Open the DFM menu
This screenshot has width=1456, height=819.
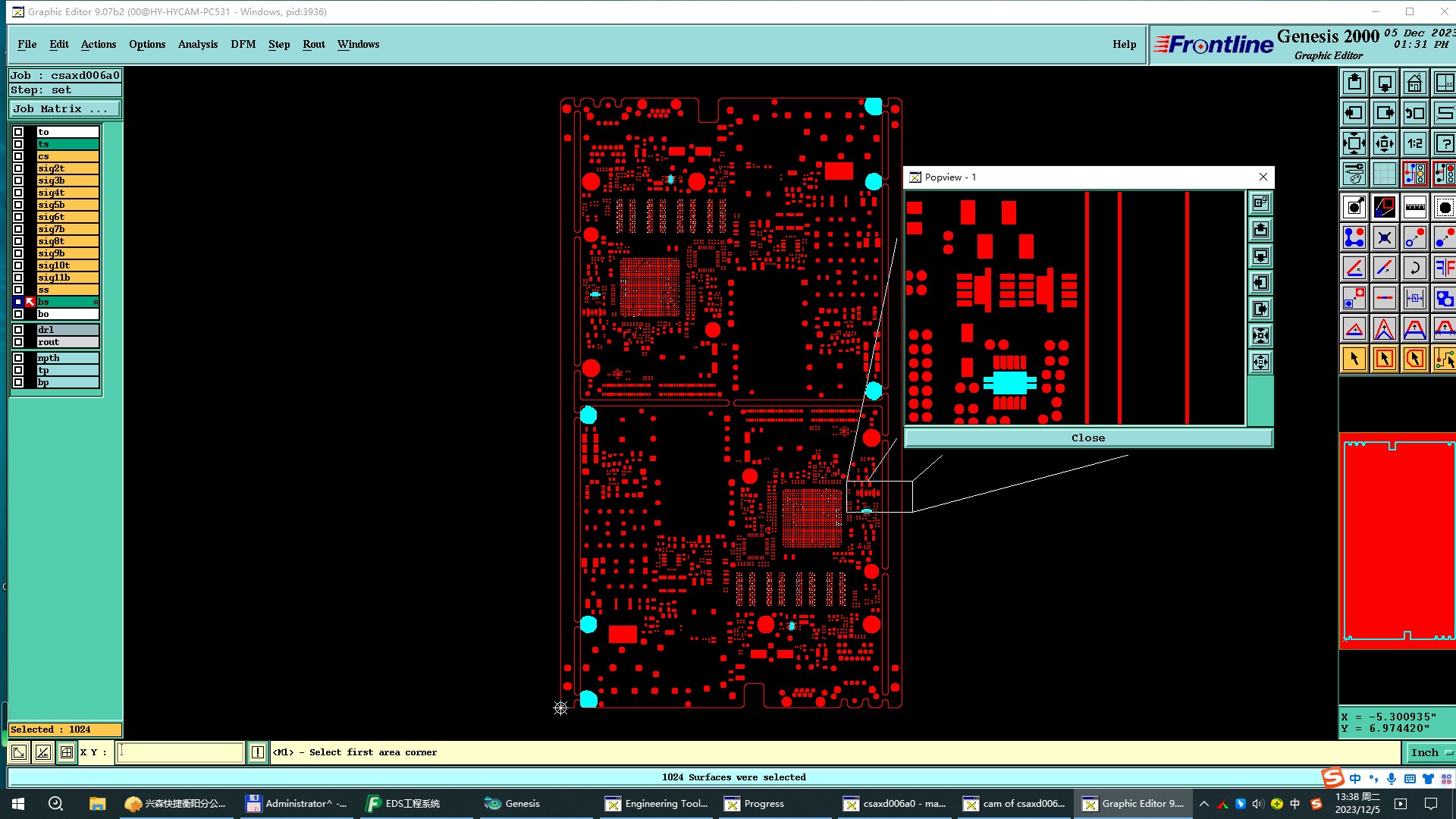243,44
